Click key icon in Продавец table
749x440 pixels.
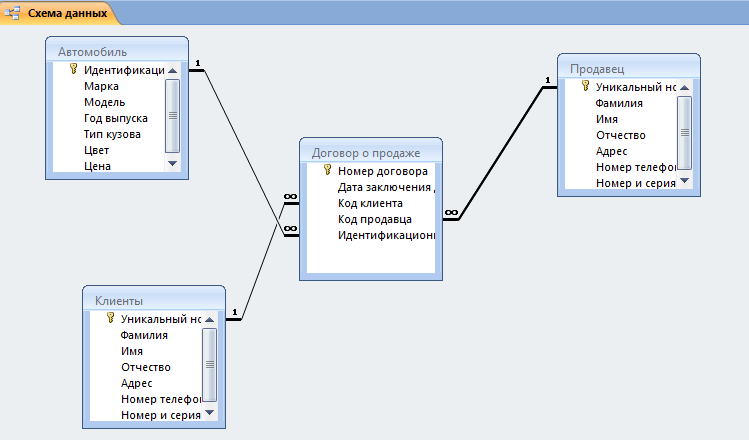(x=585, y=86)
